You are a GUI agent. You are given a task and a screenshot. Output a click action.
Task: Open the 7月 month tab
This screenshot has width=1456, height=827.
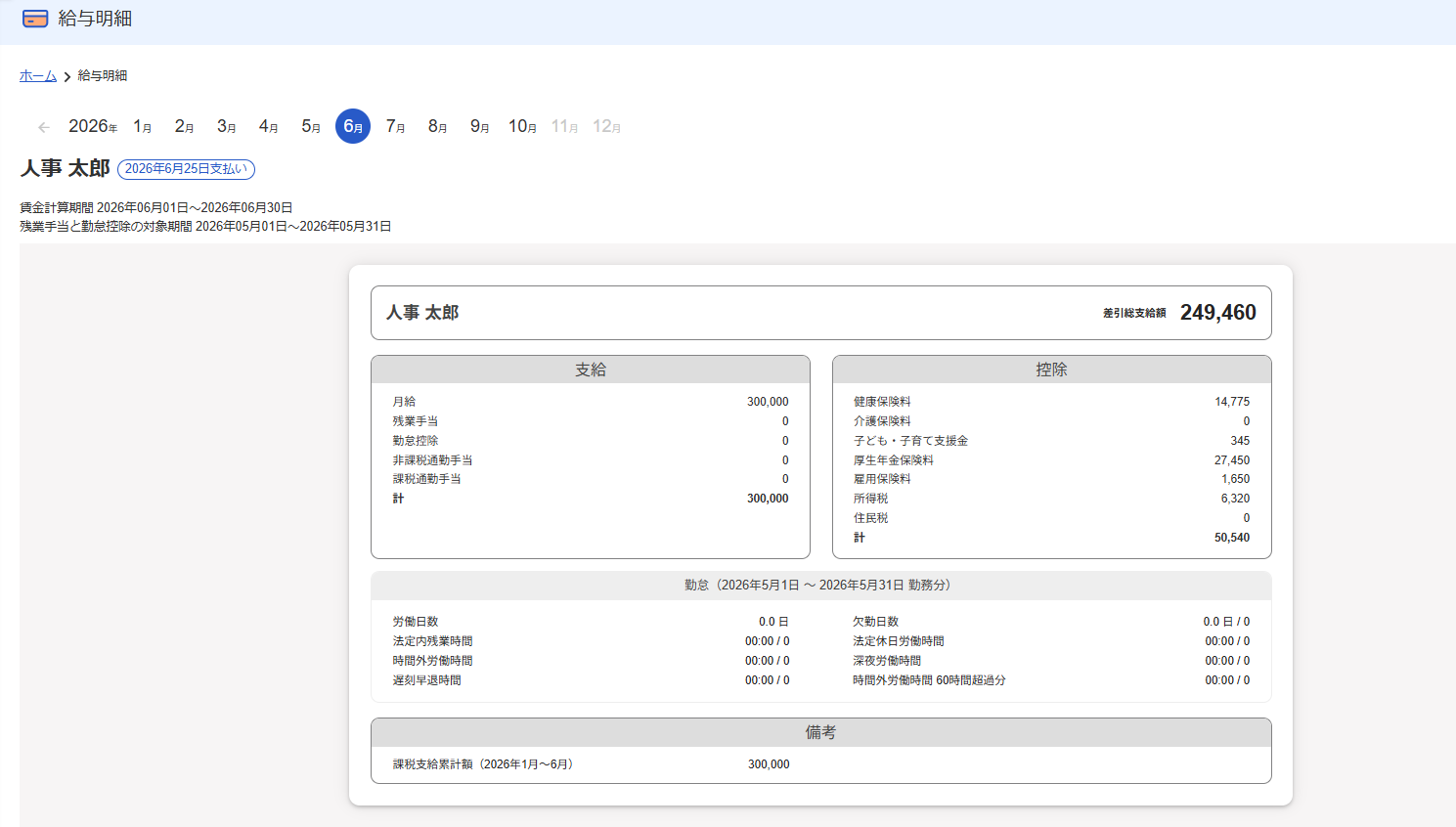395,126
